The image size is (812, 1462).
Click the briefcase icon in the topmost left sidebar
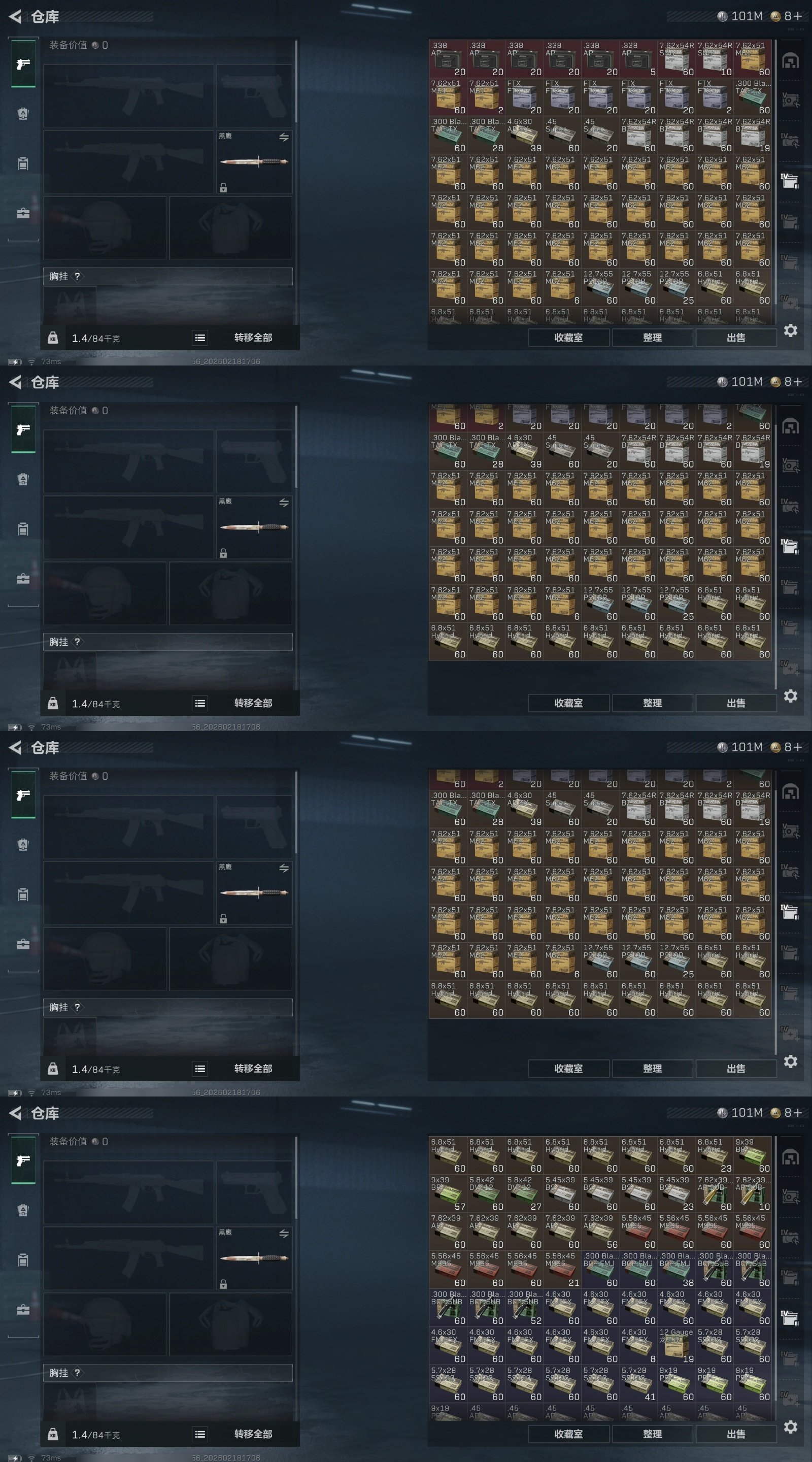(23, 213)
